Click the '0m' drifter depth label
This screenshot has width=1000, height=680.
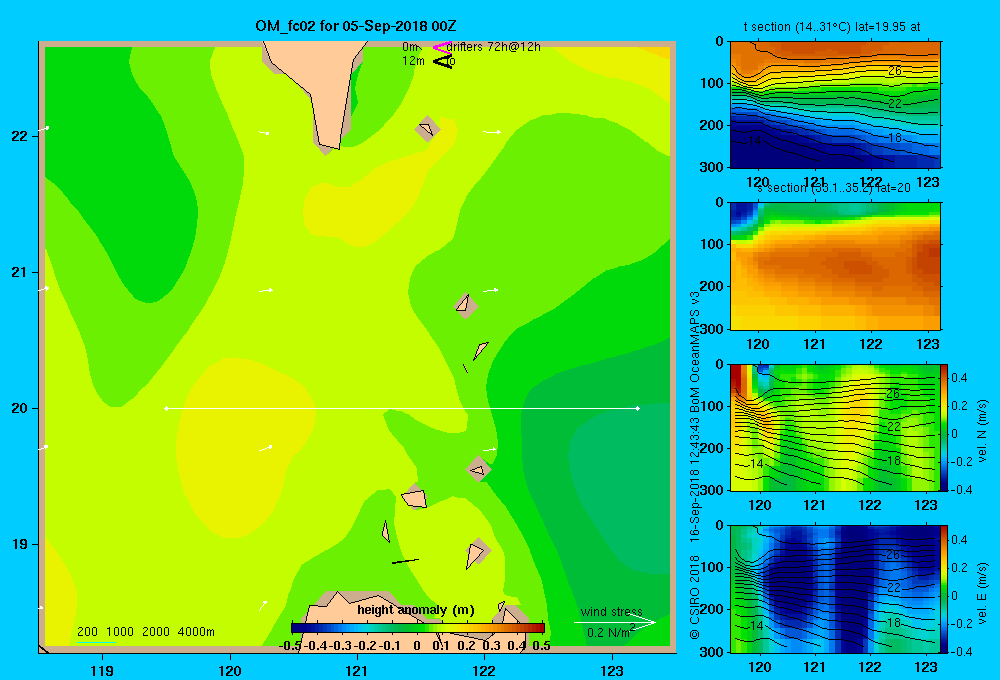pos(411,47)
